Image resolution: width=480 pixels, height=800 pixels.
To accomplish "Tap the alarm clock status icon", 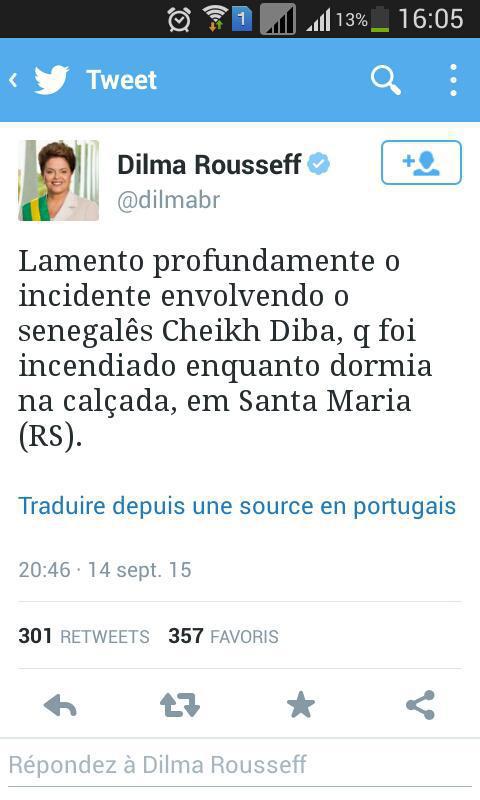I will 180,20.
